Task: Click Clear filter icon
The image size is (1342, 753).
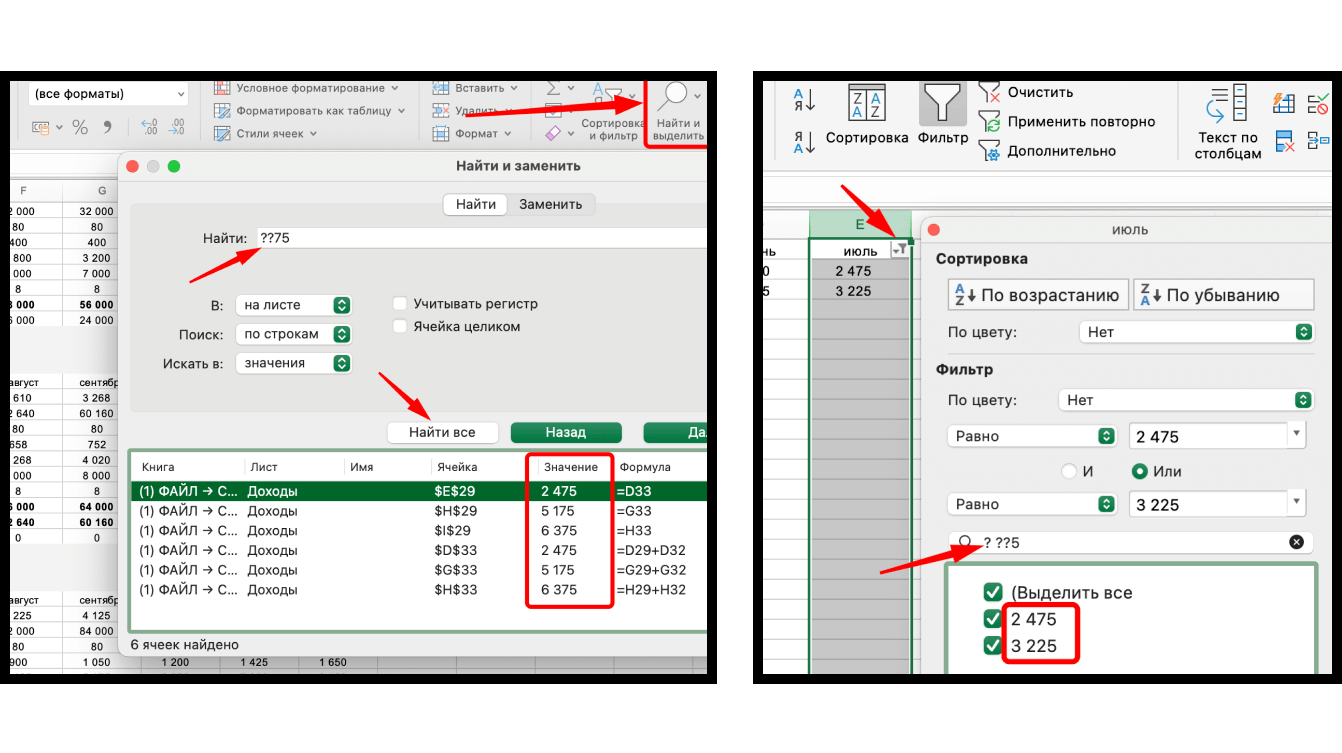Action: (989, 92)
